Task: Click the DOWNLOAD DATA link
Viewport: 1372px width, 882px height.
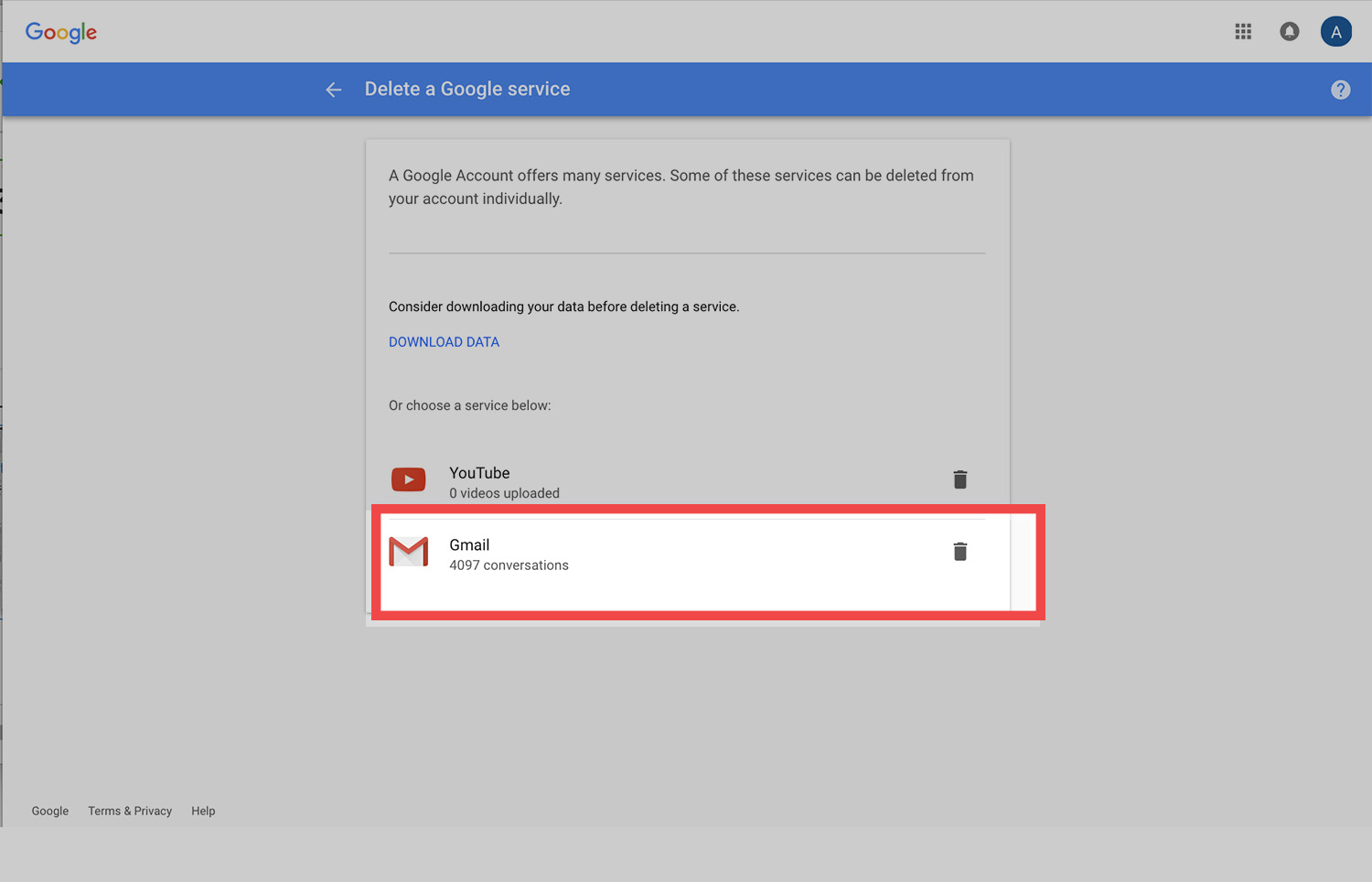Action: point(444,342)
